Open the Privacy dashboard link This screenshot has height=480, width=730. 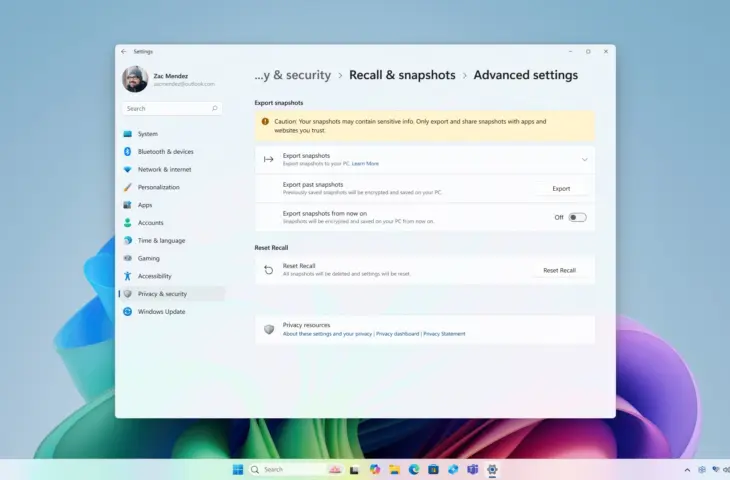click(x=398, y=334)
